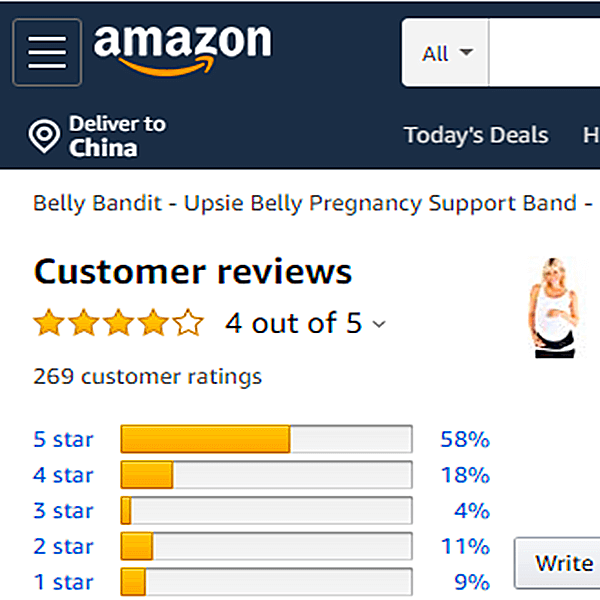Open the All departments search dropdown
The width and height of the screenshot is (600, 600).
(446, 54)
